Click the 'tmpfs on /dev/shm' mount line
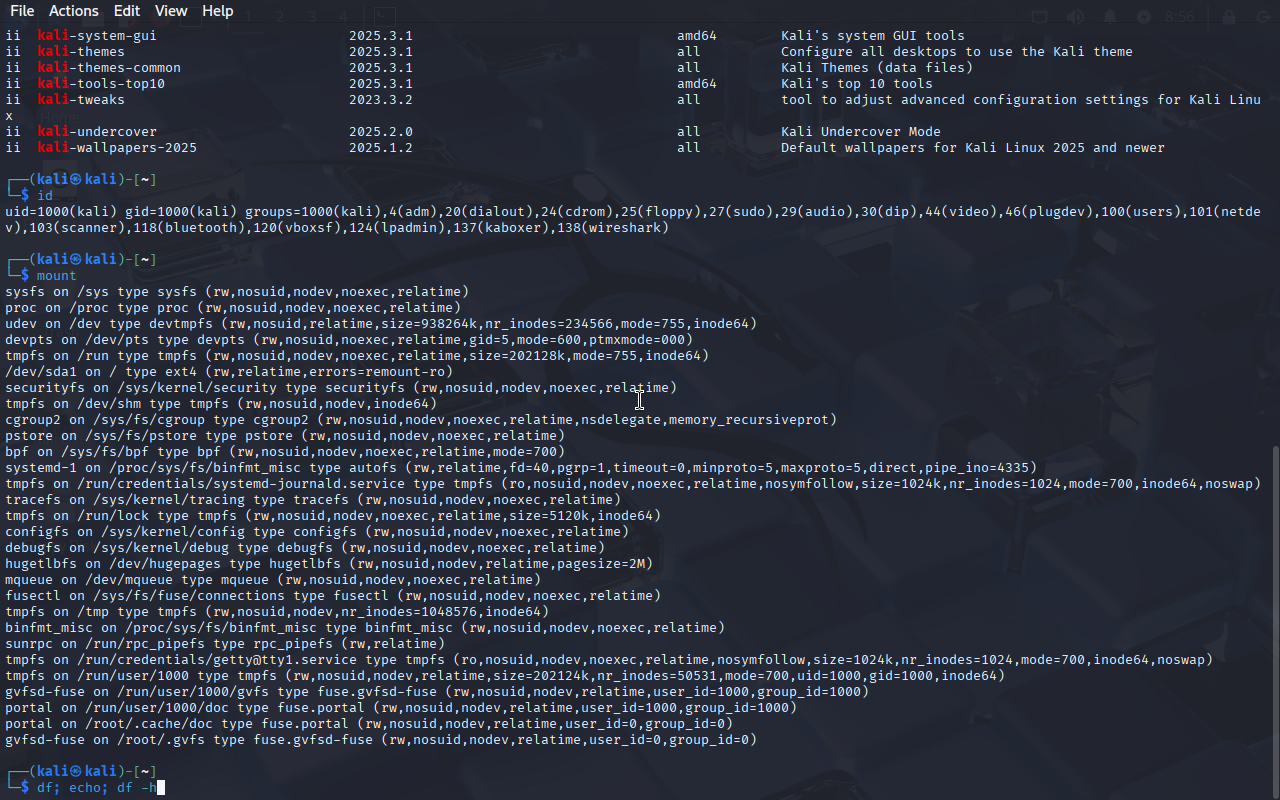 [x=221, y=404]
